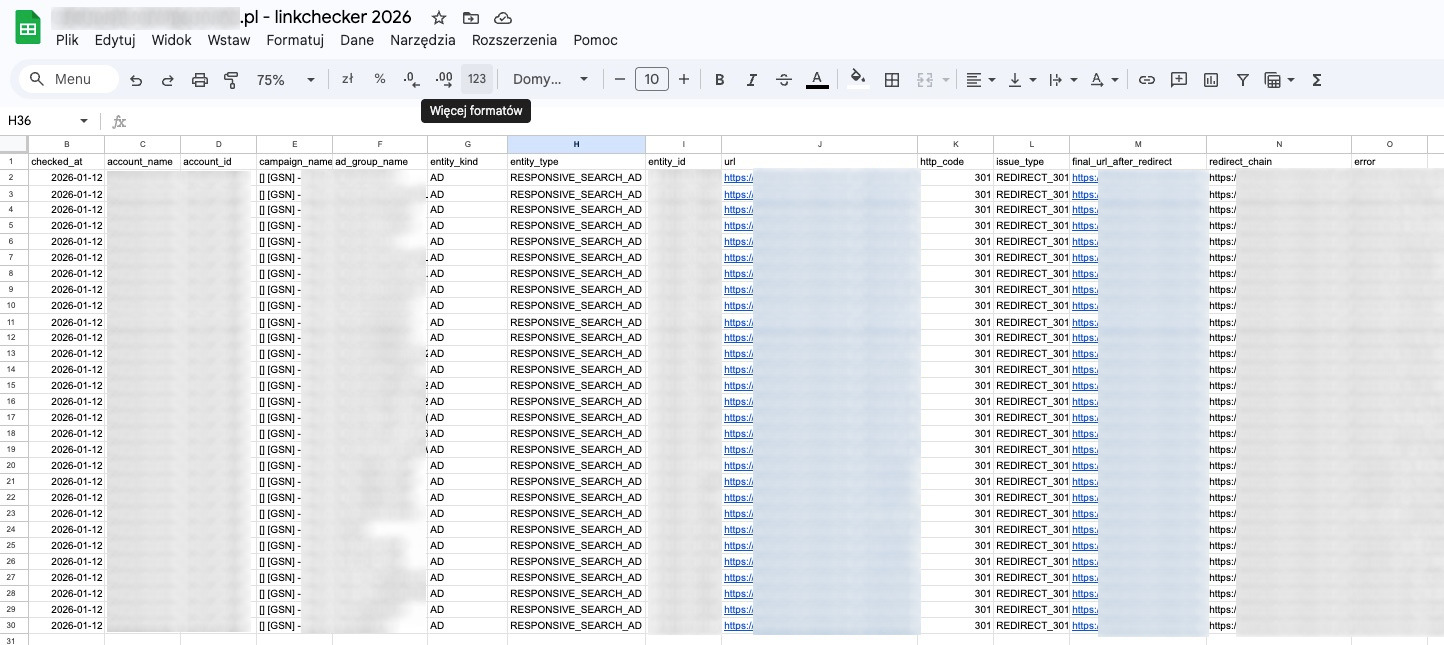This screenshot has height=645, width=1444.
Task: Click the insert comment icon
Action: click(1179, 80)
